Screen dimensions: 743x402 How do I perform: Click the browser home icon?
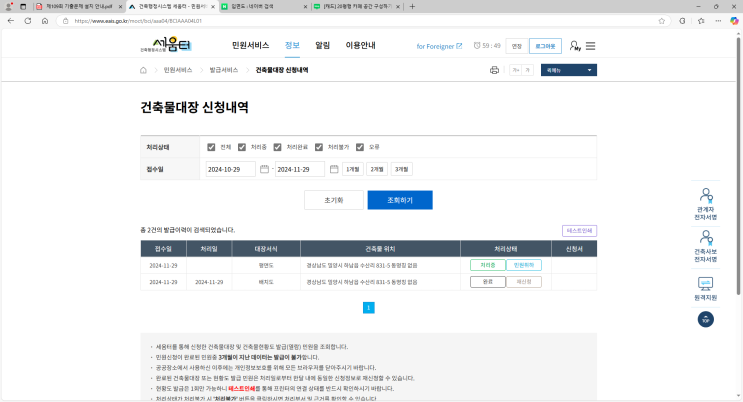(45, 21)
